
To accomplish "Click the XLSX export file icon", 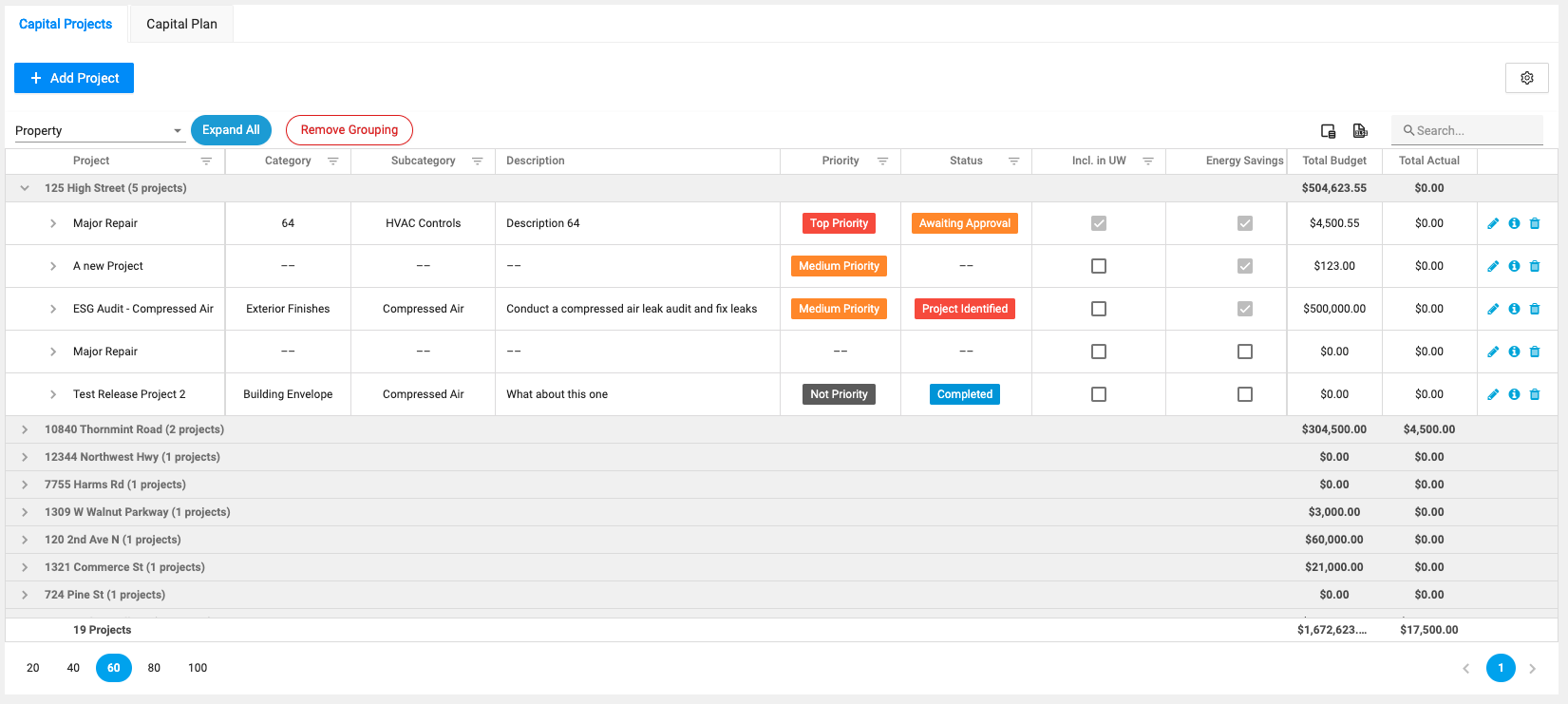I will 1360,131.
